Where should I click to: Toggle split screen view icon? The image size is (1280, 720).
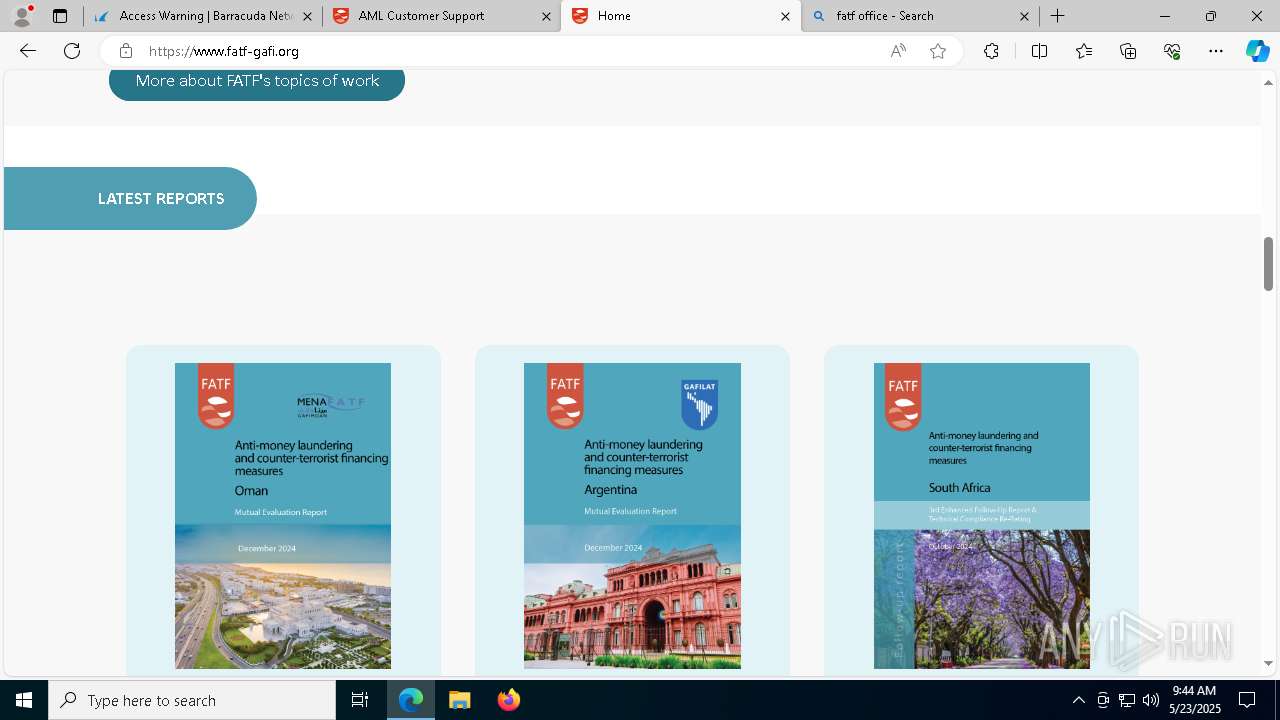pyautogui.click(x=1039, y=51)
